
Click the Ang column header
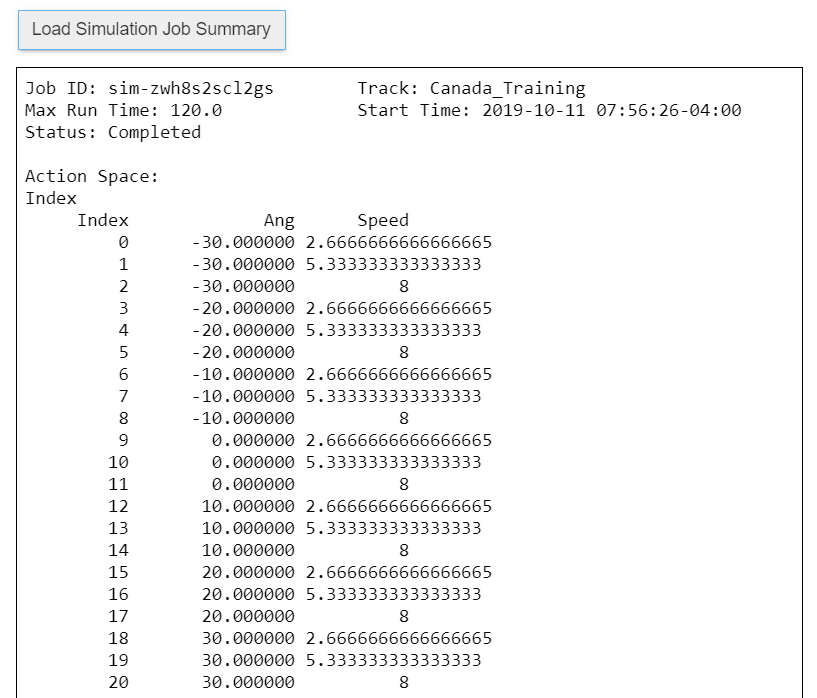click(x=279, y=221)
